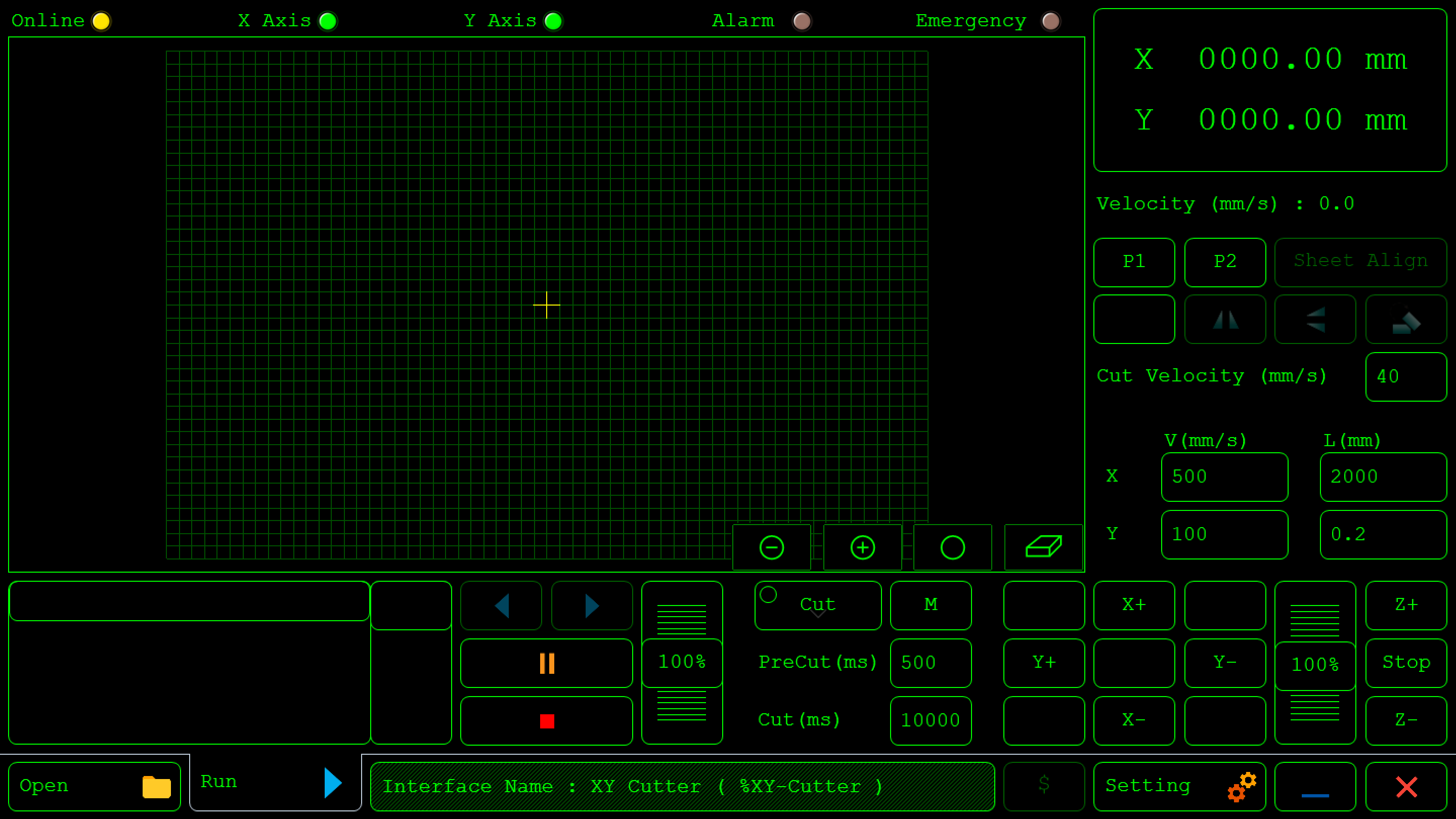Step to previous with left arrow
Screen dimensions: 1456x819
tap(501, 606)
